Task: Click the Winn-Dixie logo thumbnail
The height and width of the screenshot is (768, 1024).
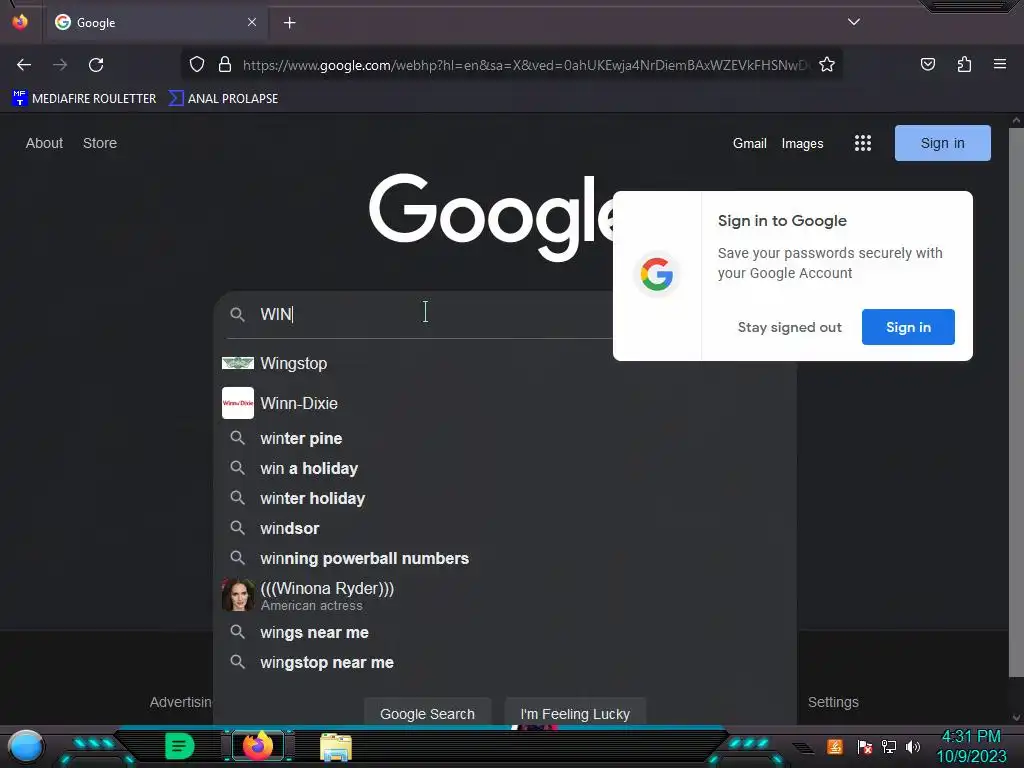Action: [x=238, y=403]
